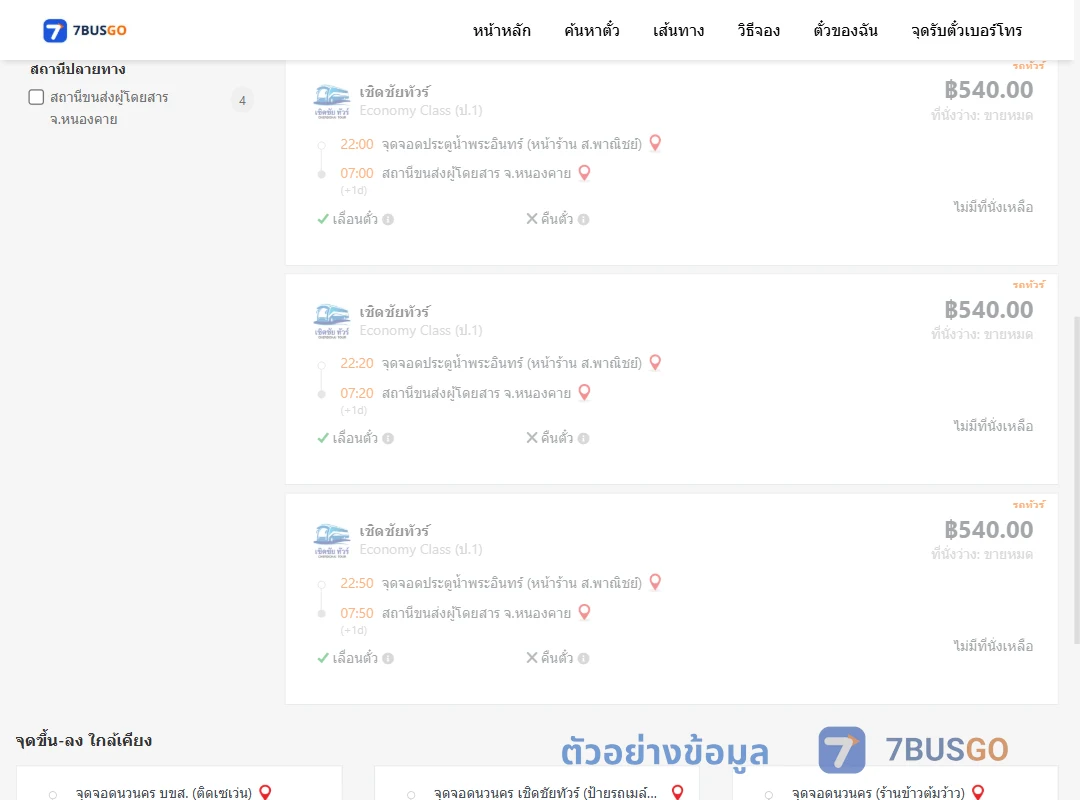Open map pin for จุดจอดนวนคร เชิดชัยทัวร์ stop
The width and height of the screenshot is (1080, 800).
678,792
